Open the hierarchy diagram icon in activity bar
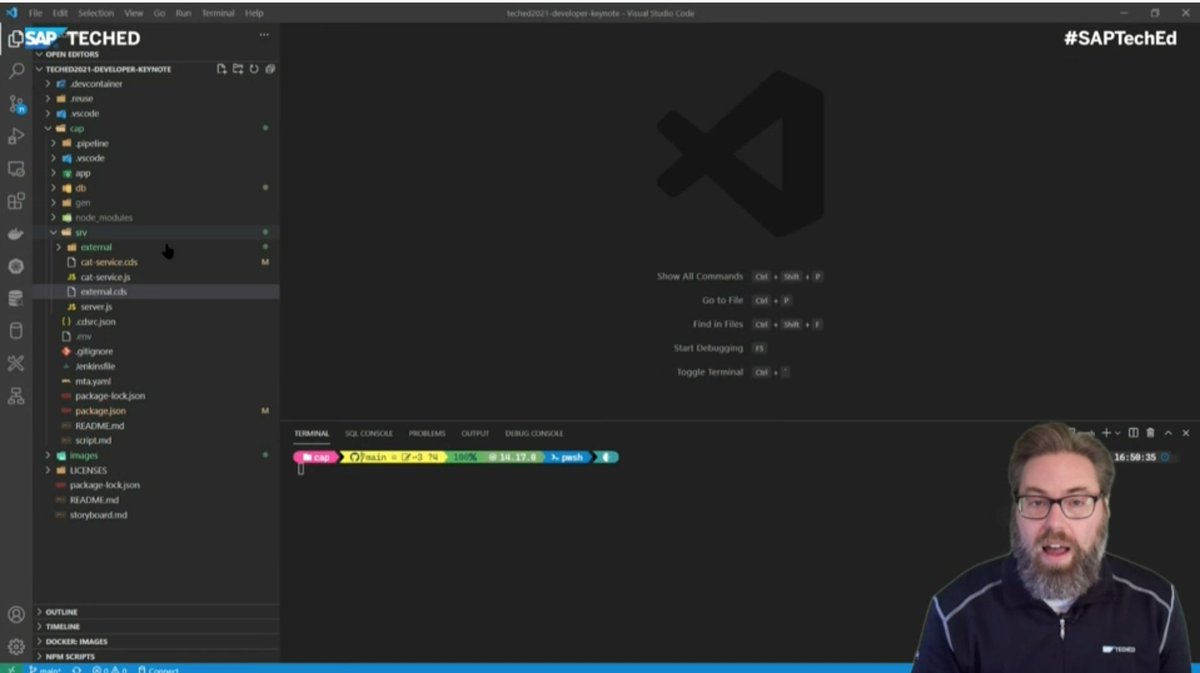The image size is (1200, 673). (x=16, y=396)
